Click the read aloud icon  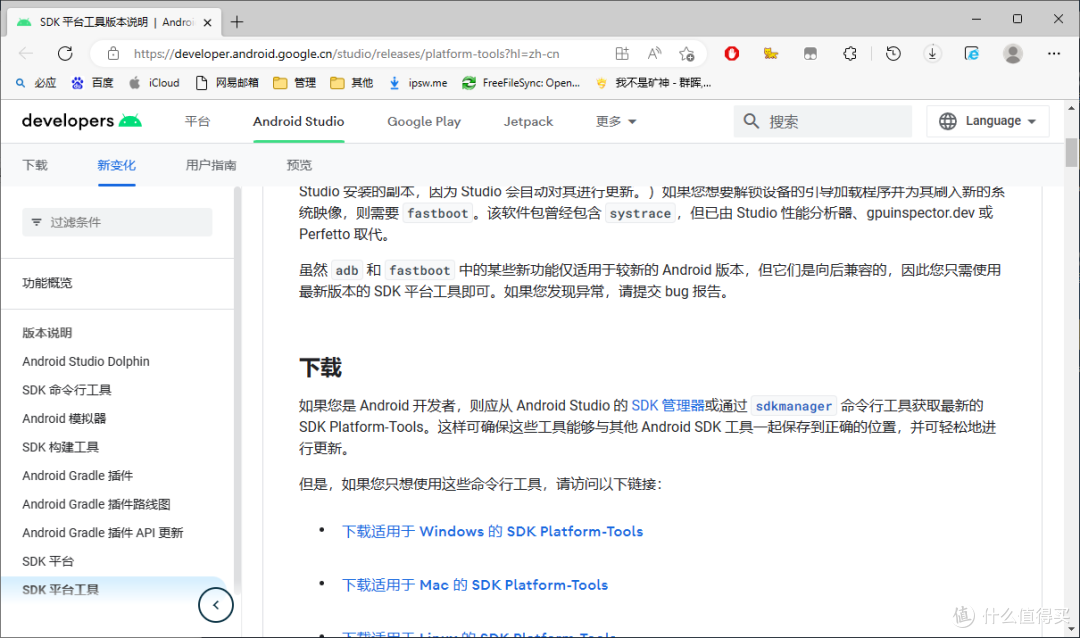click(654, 54)
